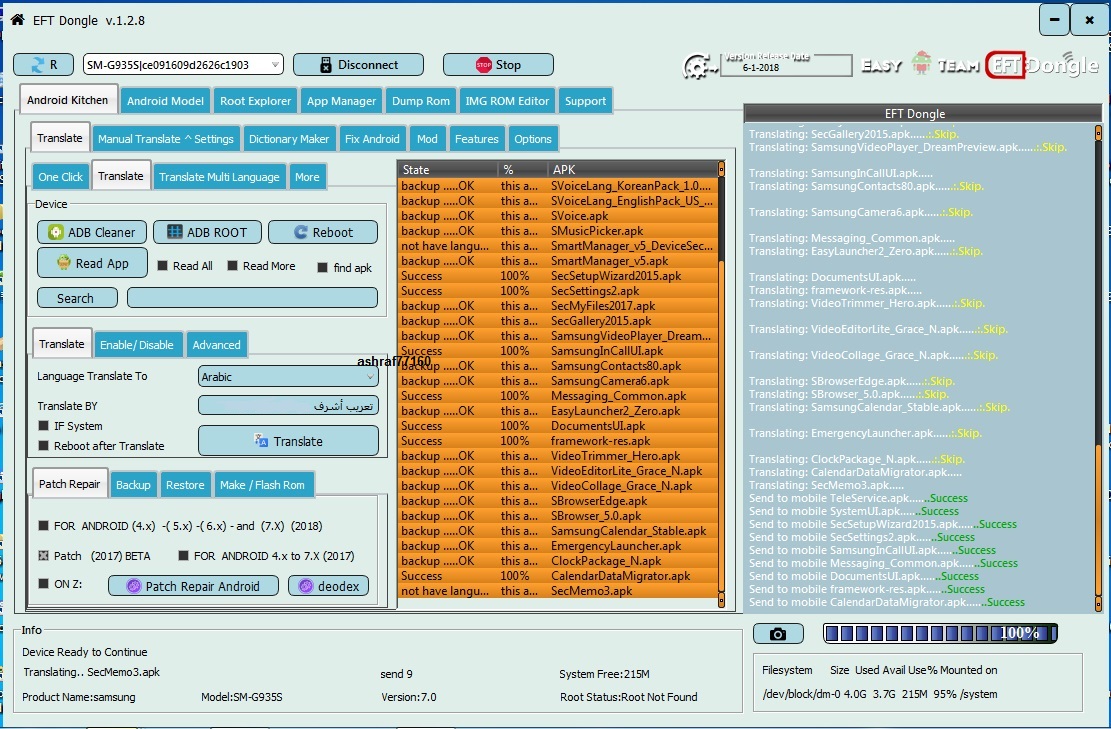Image resolution: width=1111 pixels, height=729 pixels.
Task: Open the Restore tab
Action: 185,485
